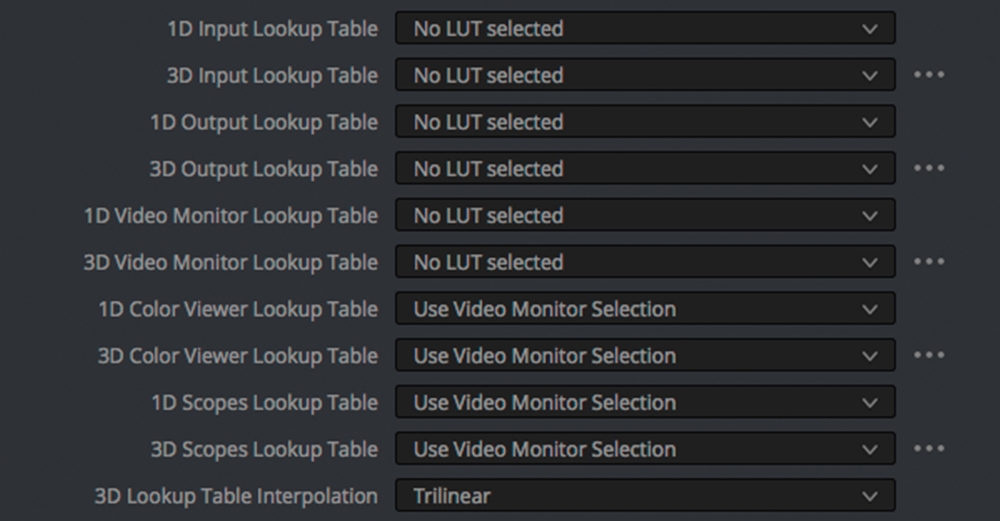Expand 1D Color Viewer Lookup Table dropdown
Image resolution: width=1000 pixels, height=521 pixels.
coord(645,309)
